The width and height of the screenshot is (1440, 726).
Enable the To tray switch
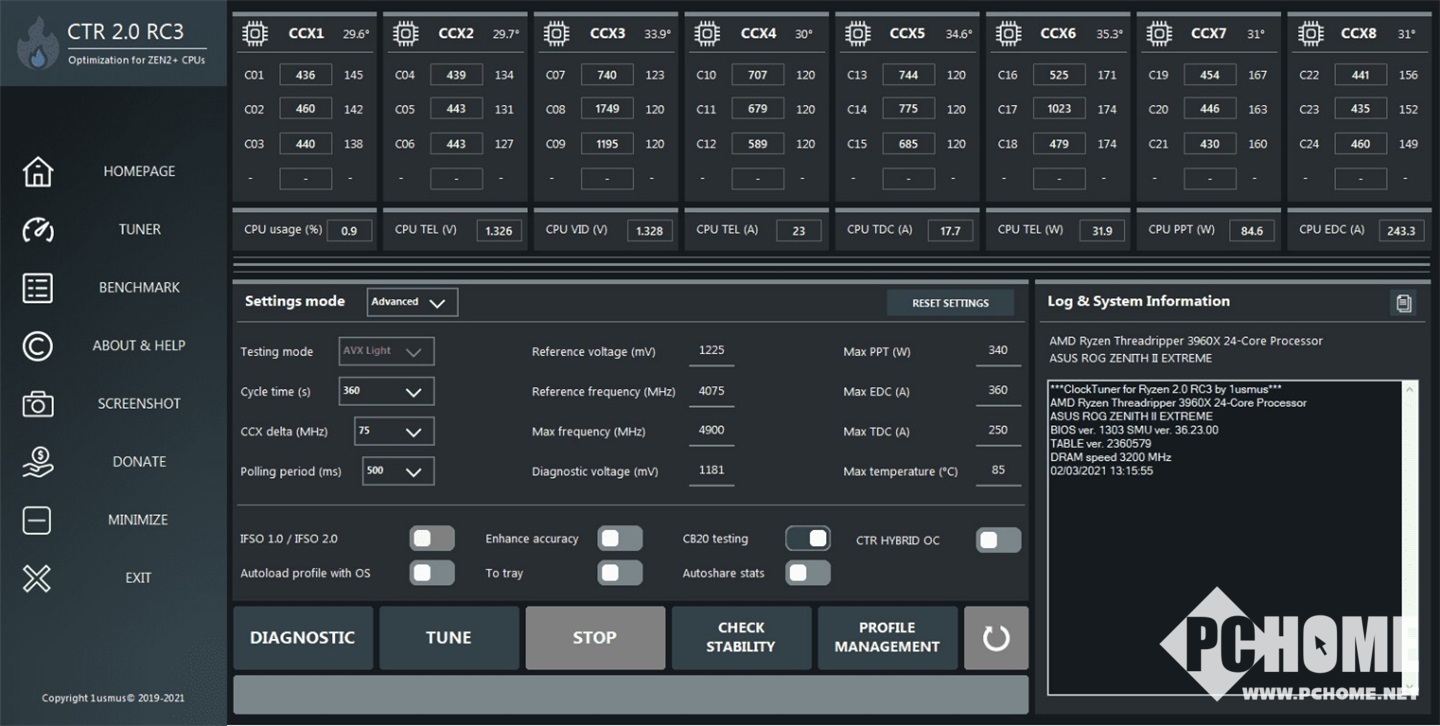pos(620,573)
